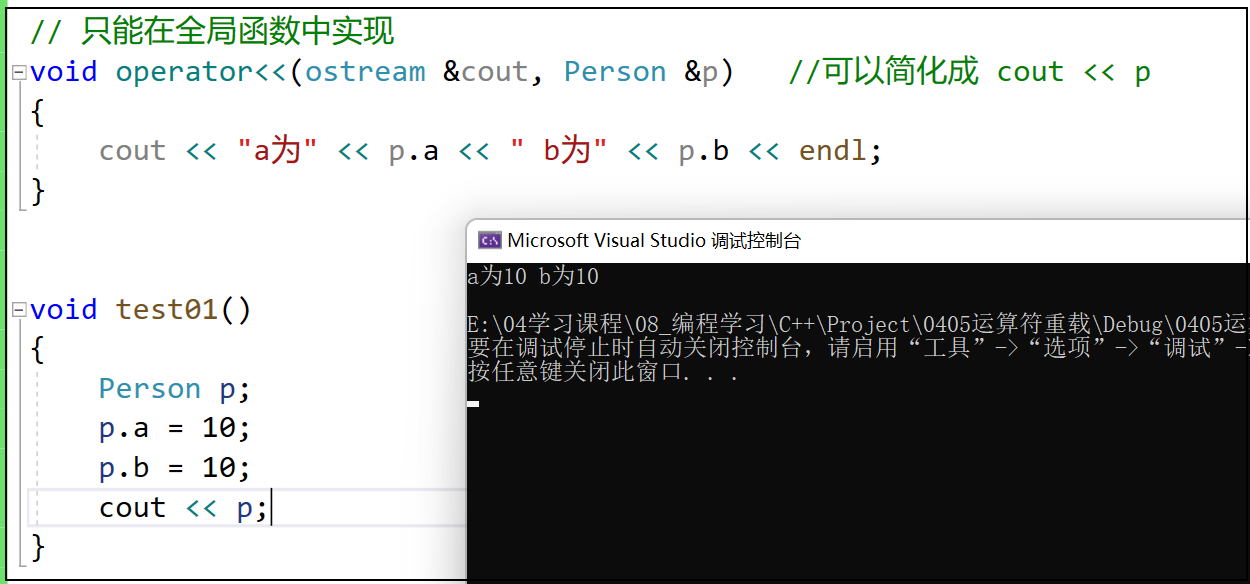The image size is (1250, 584).
Task: Click the comment after the operator<< signature
Action: coord(968,72)
